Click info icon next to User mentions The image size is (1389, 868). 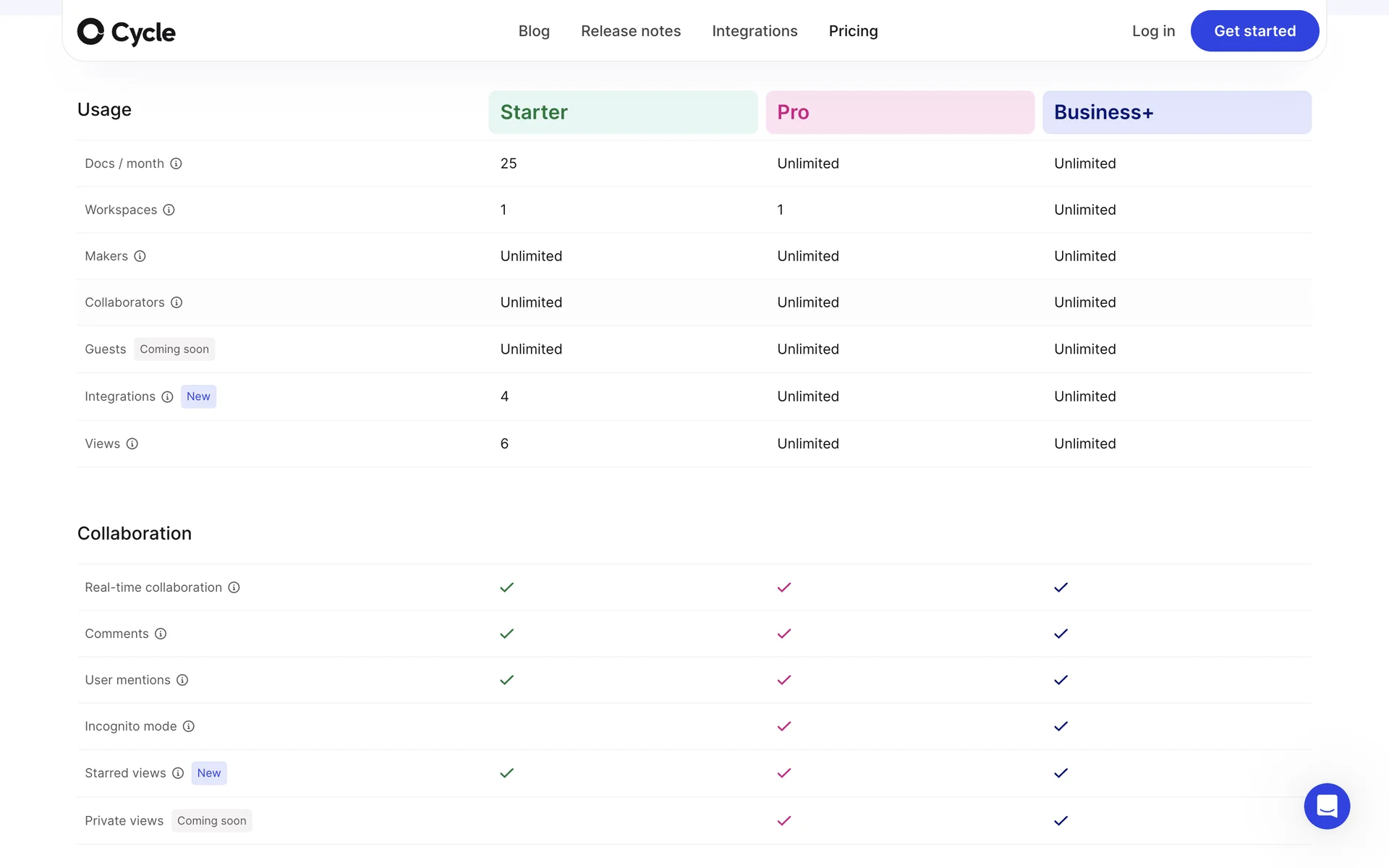click(x=182, y=680)
